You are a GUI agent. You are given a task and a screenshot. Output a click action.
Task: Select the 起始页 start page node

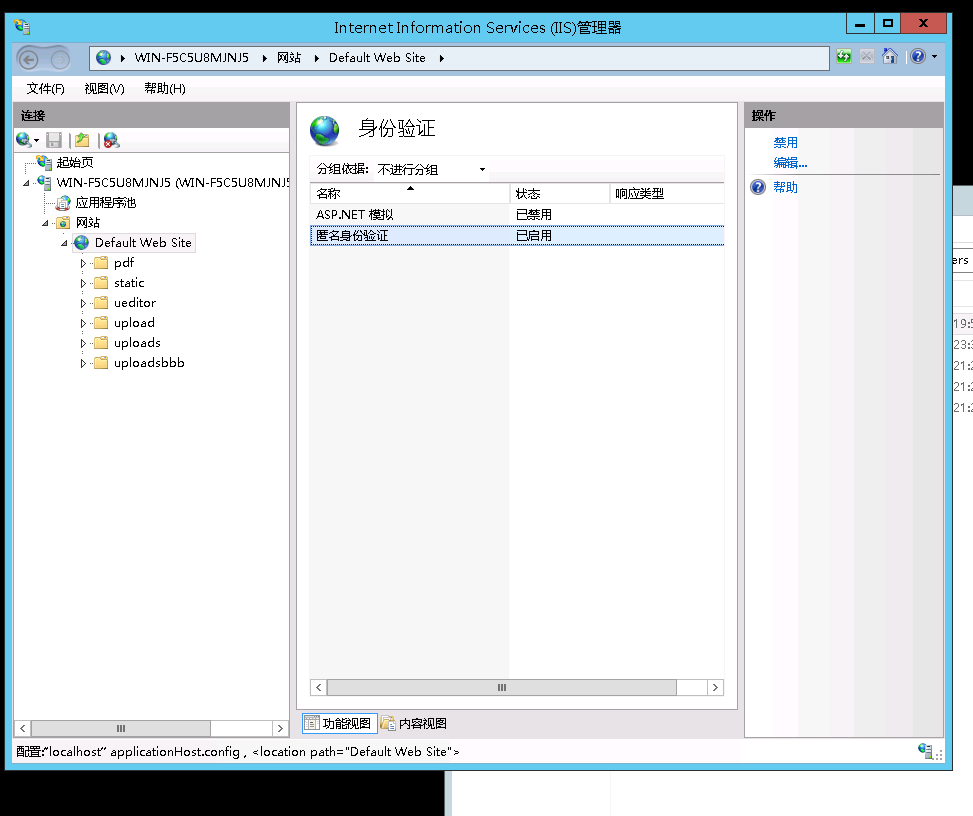pyautogui.click(x=75, y=163)
